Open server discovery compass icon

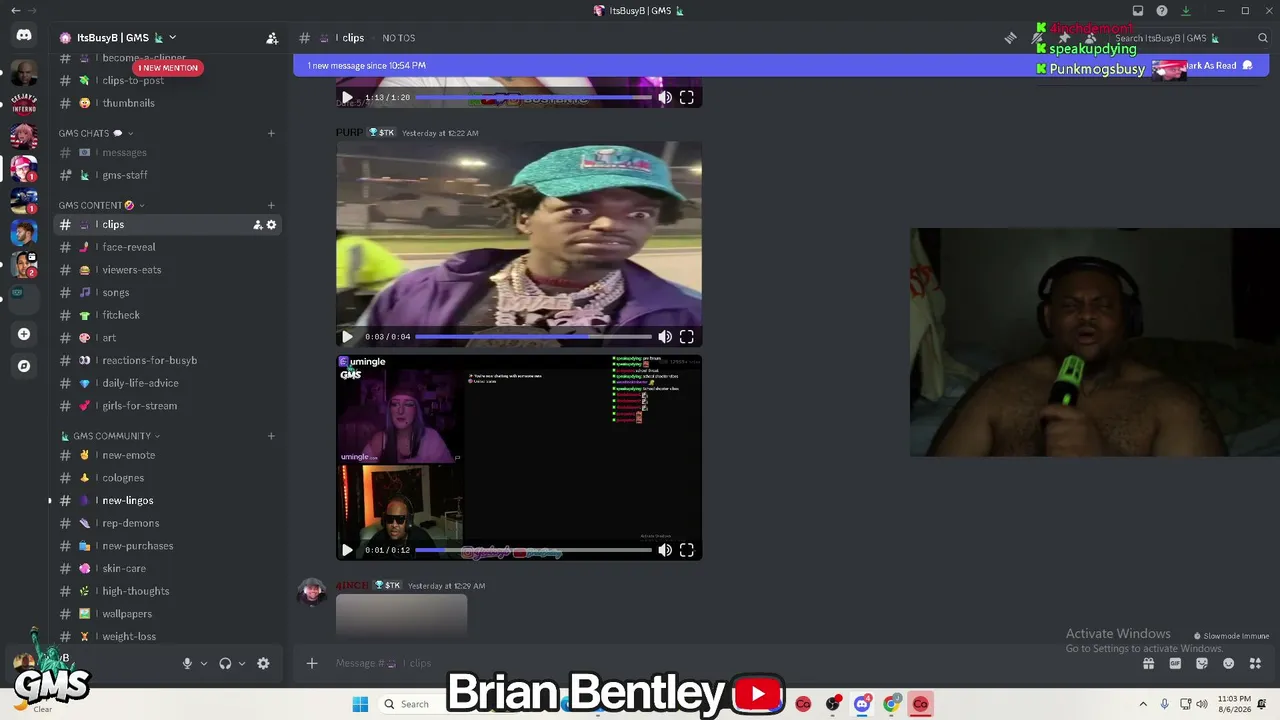pos(24,366)
